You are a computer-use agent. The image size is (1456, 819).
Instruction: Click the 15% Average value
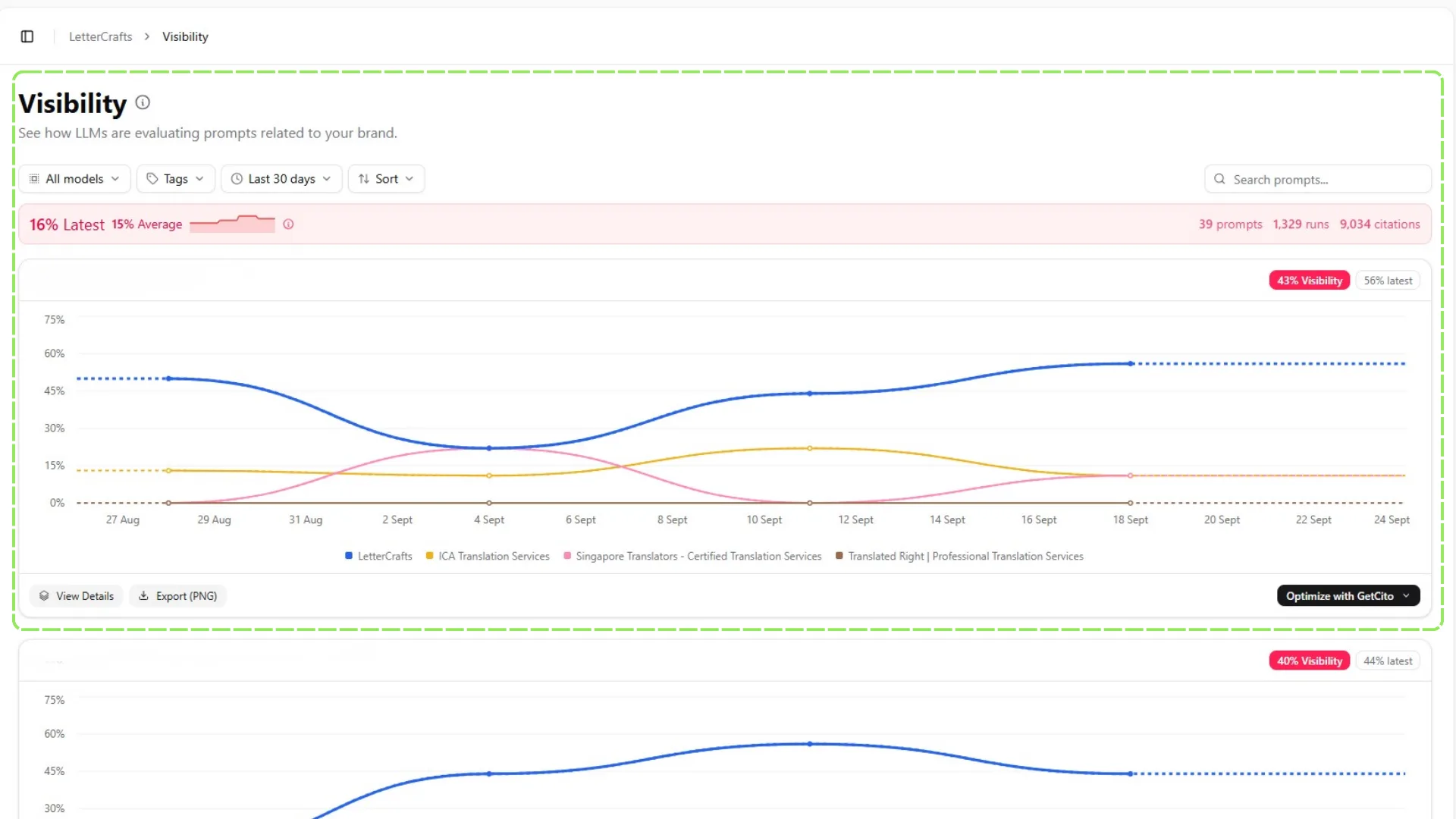147,224
